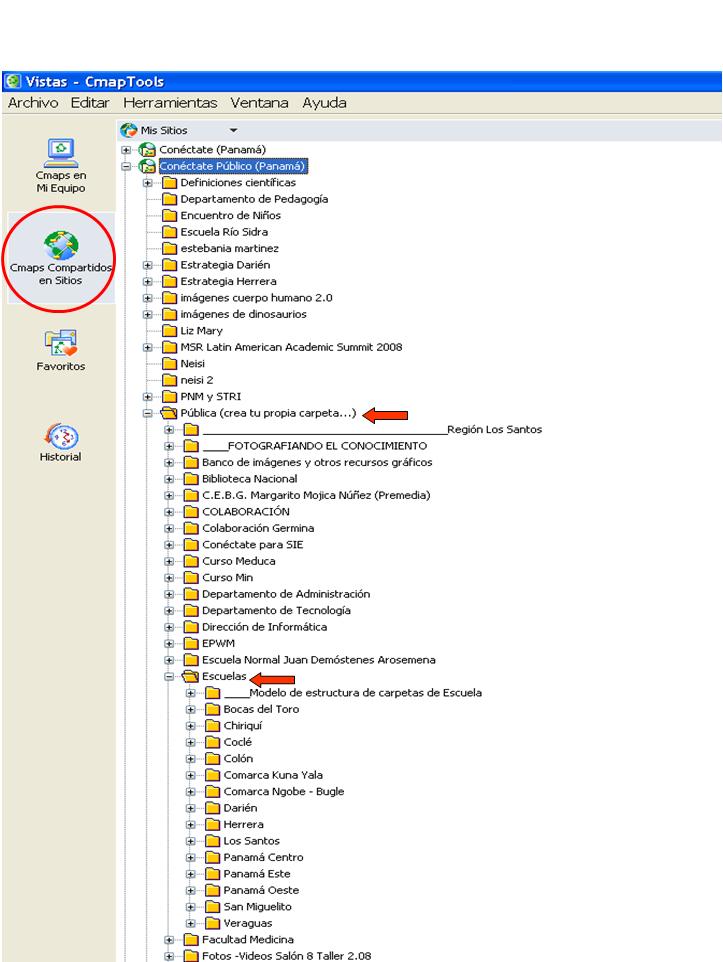Viewport: 723px width, 962px height.
Task: Click the Escuelas open folder icon
Action: click(x=191, y=677)
